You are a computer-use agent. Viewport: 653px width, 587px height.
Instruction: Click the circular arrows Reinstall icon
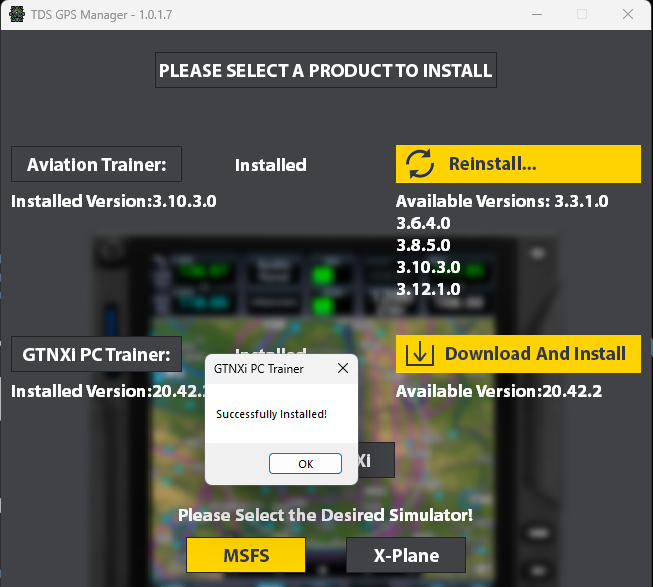(x=420, y=164)
